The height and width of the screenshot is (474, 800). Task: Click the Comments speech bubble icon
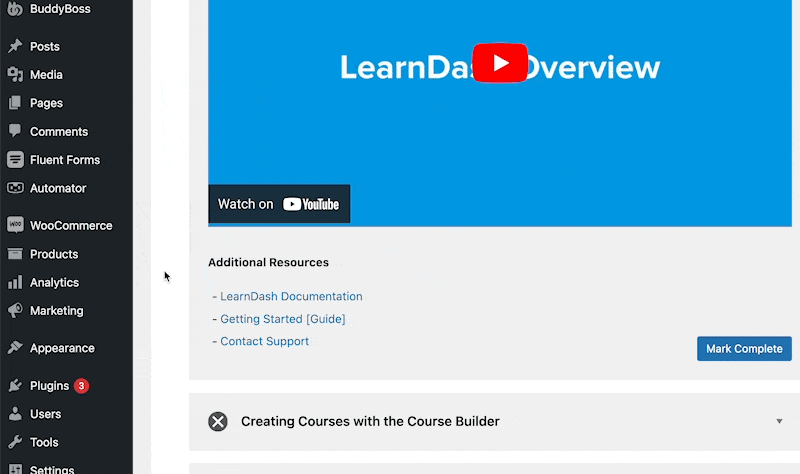[15, 131]
